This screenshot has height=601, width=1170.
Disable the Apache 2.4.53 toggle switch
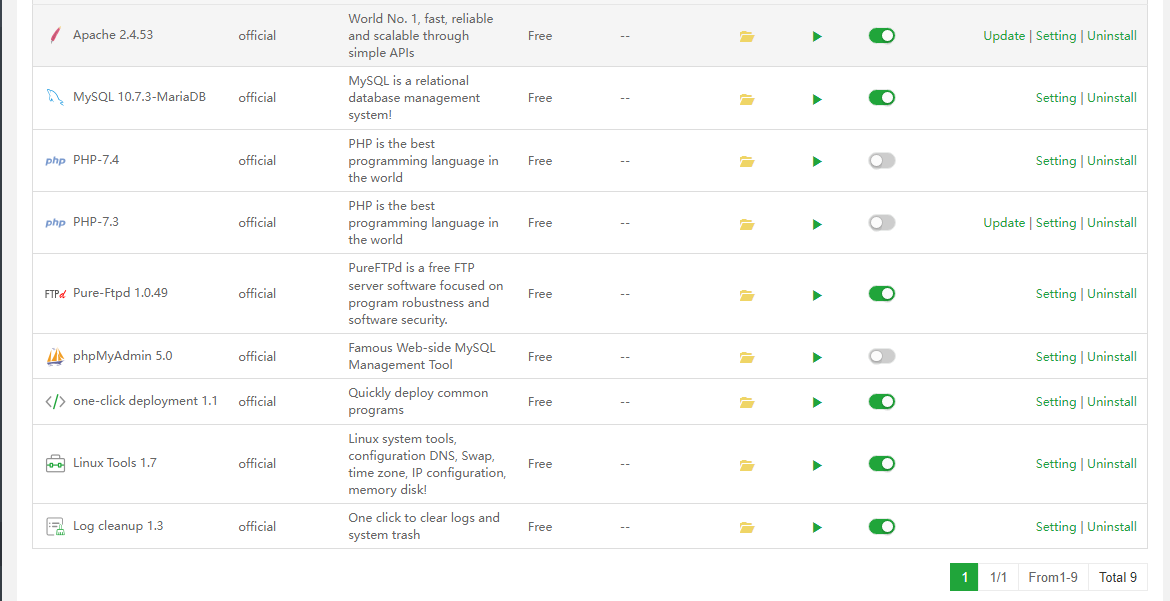coord(881,36)
